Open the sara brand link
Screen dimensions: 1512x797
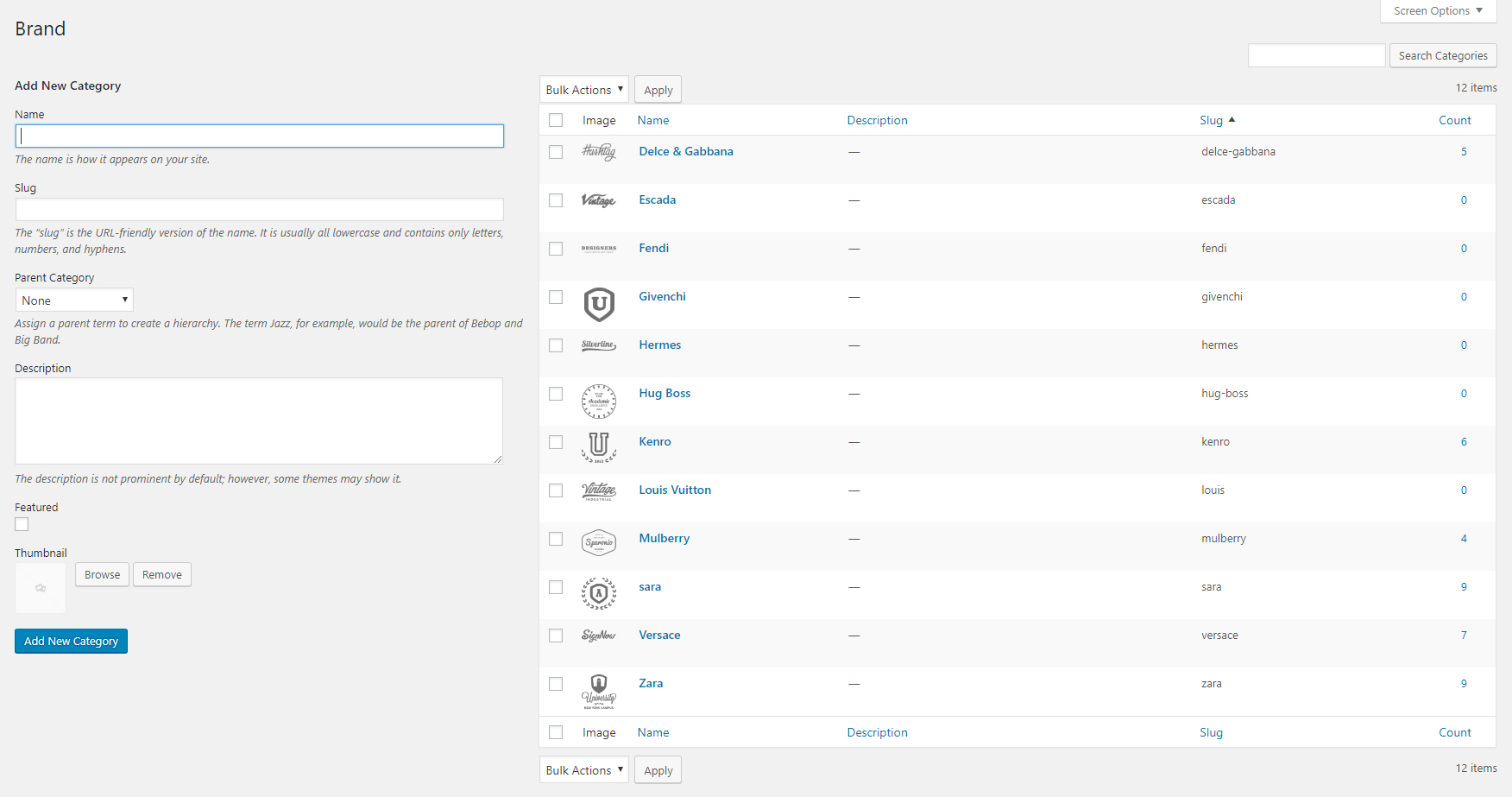650,586
